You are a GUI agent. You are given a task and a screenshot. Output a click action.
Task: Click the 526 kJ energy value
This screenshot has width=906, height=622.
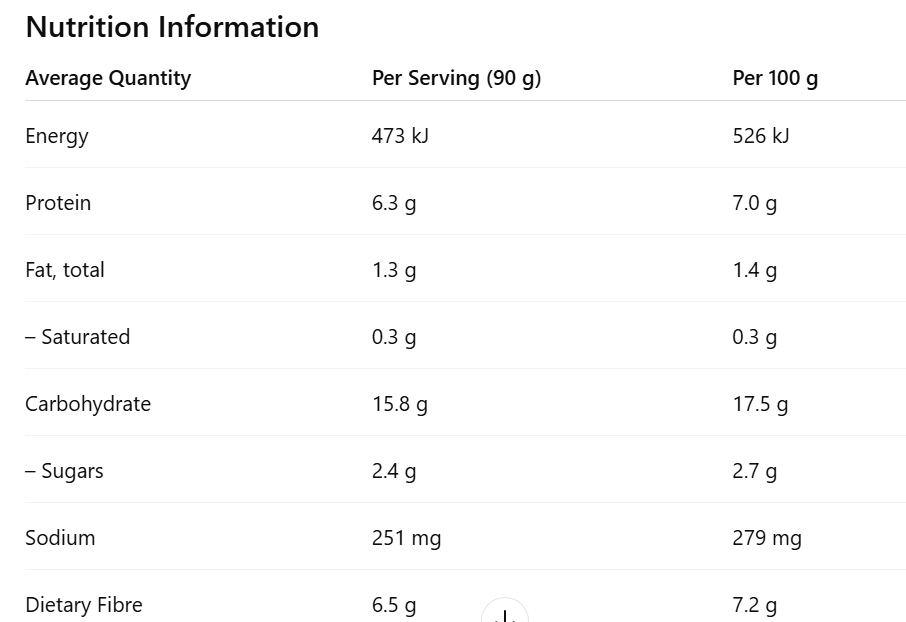click(x=761, y=136)
